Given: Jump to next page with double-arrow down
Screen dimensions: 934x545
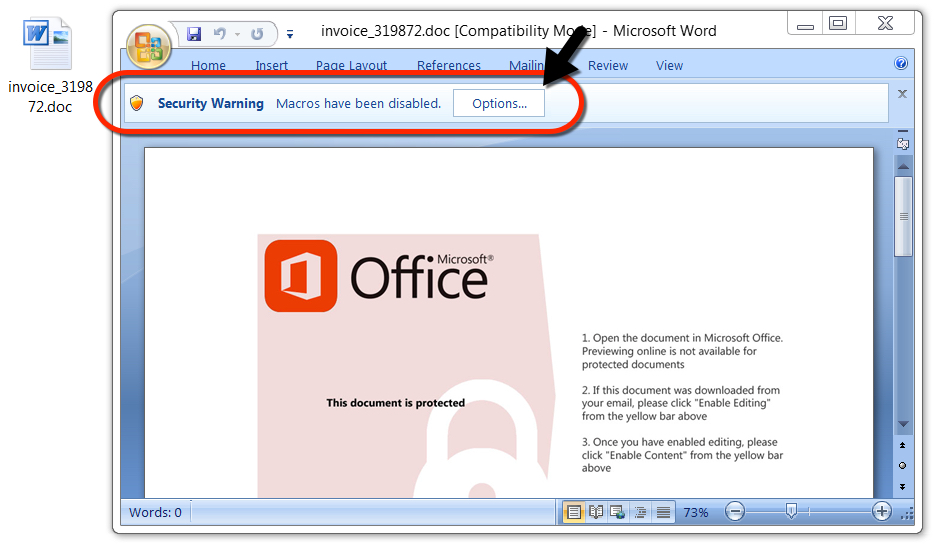Looking at the screenshot, I should 903,487.
